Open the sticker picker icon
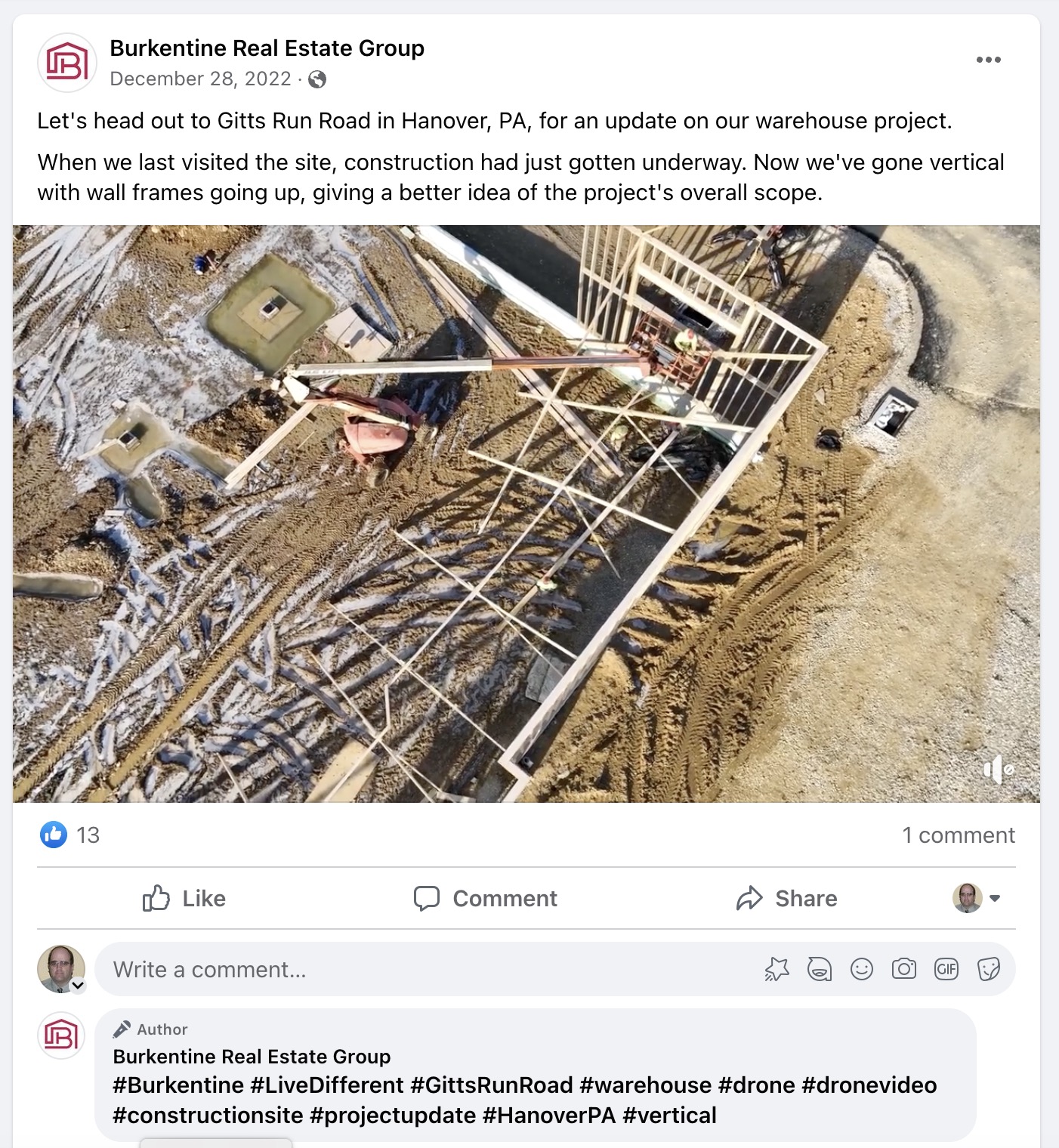This screenshot has width=1059, height=1148. pos(989,969)
